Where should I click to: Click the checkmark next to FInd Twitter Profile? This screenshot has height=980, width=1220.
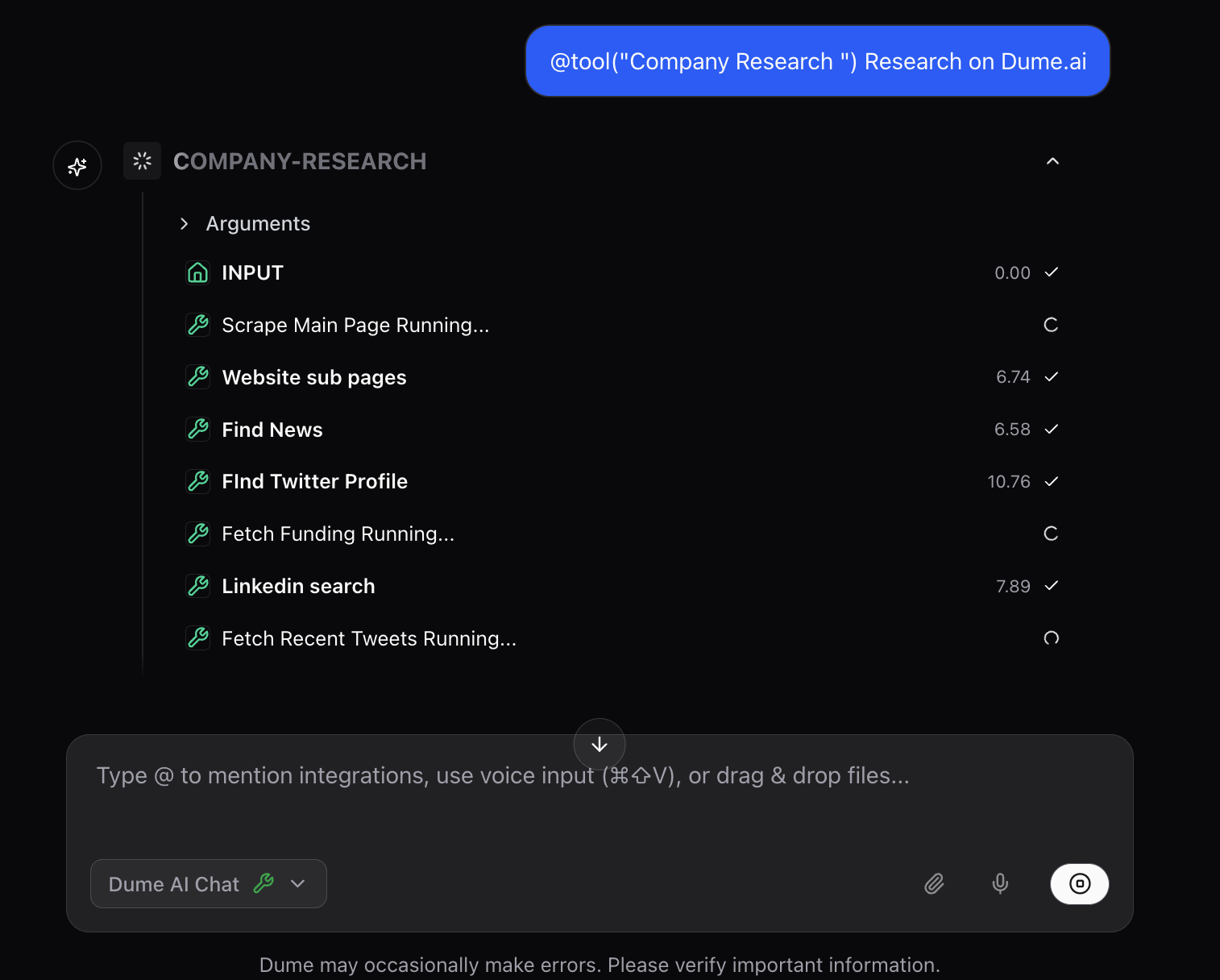click(1052, 481)
